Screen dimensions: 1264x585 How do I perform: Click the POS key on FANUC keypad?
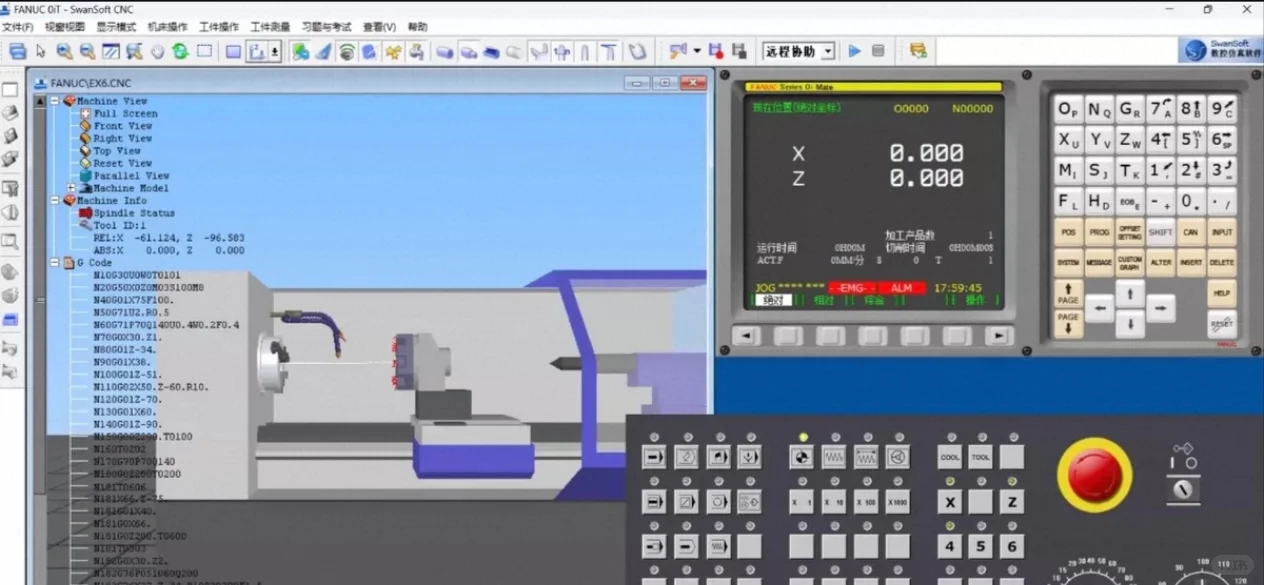pos(1069,232)
